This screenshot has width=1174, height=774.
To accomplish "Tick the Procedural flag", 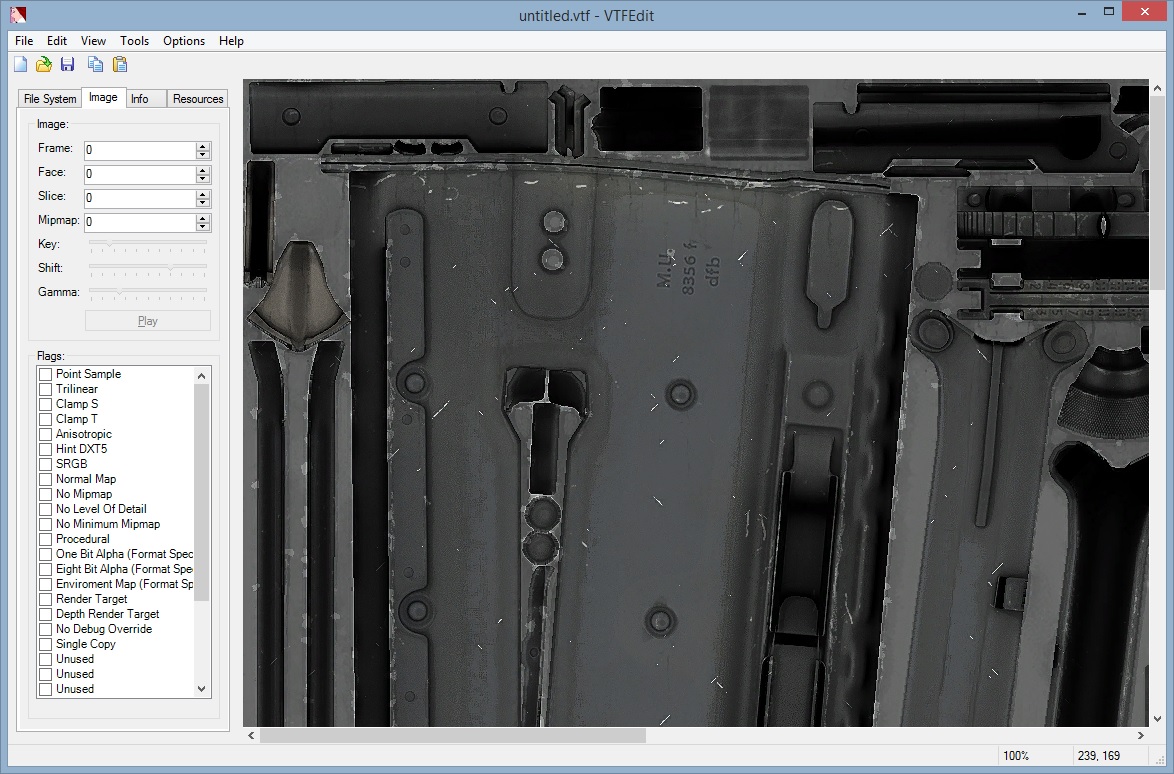I will (x=46, y=539).
